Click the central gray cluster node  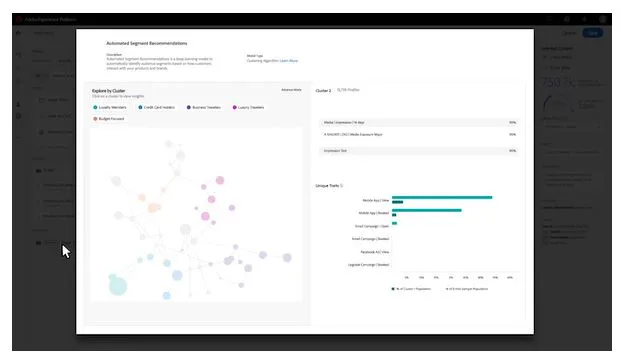186,229
